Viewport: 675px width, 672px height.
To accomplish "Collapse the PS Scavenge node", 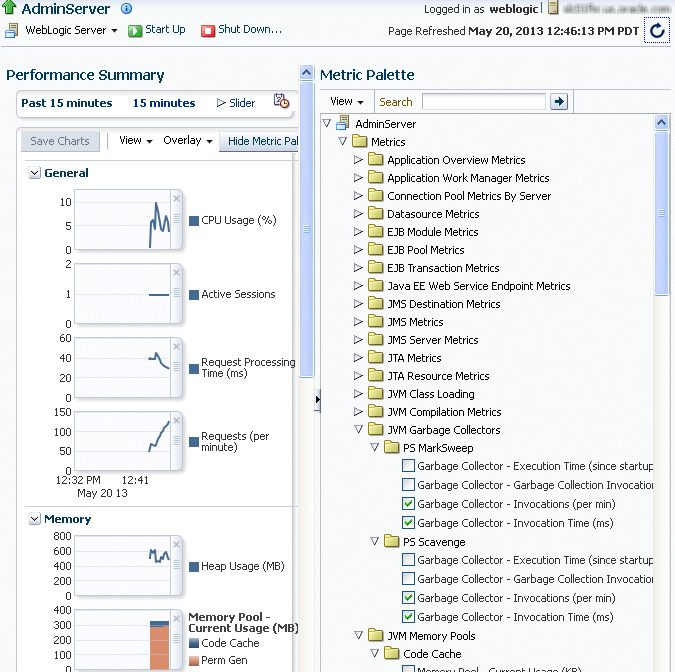I will click(375, 541).
